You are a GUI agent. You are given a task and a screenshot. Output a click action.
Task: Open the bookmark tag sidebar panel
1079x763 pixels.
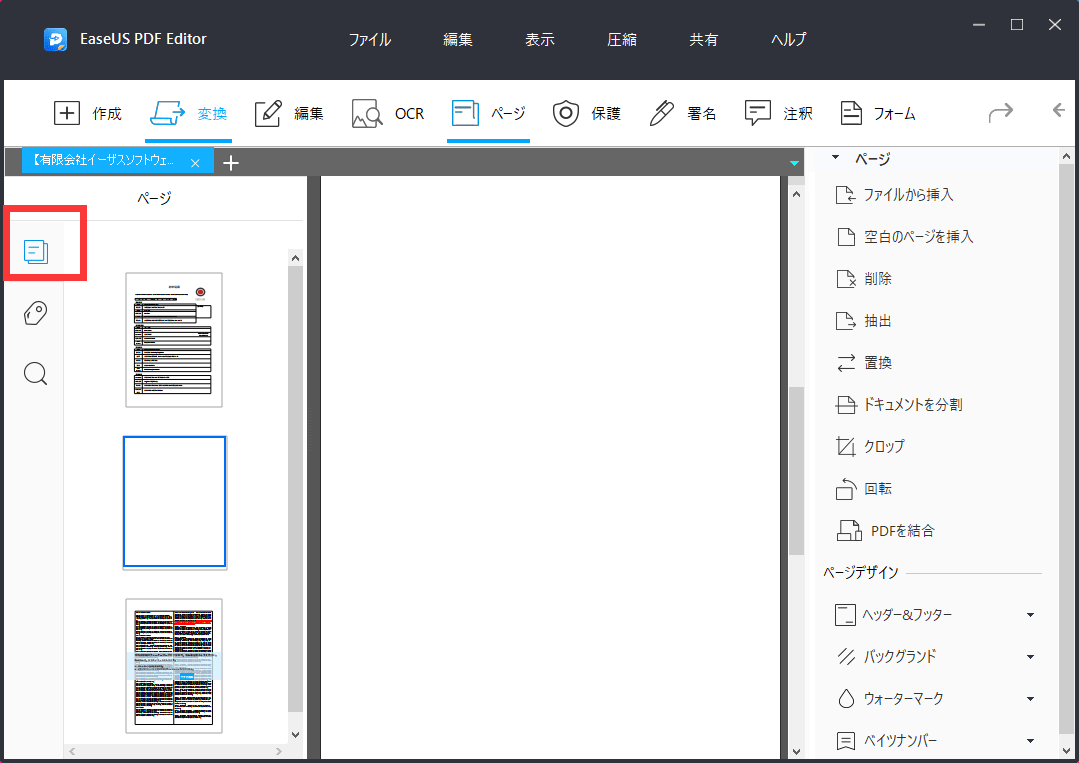(x=36, y=314)
